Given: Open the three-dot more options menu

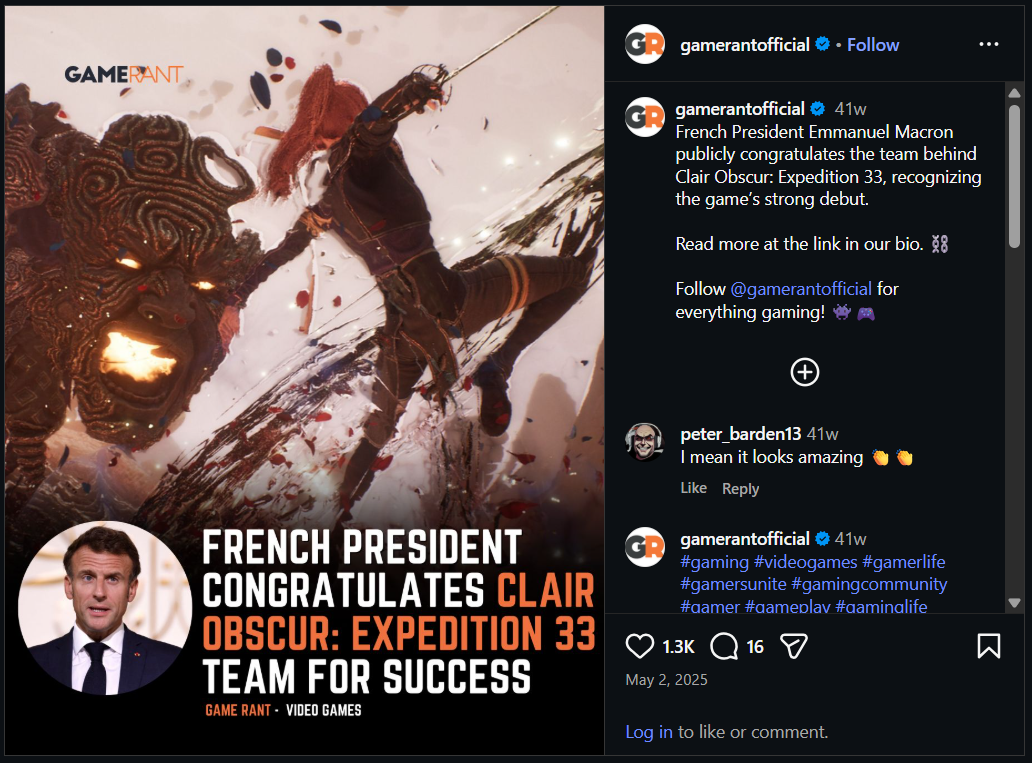Looking at the screenshot, I should click(989, 44).
